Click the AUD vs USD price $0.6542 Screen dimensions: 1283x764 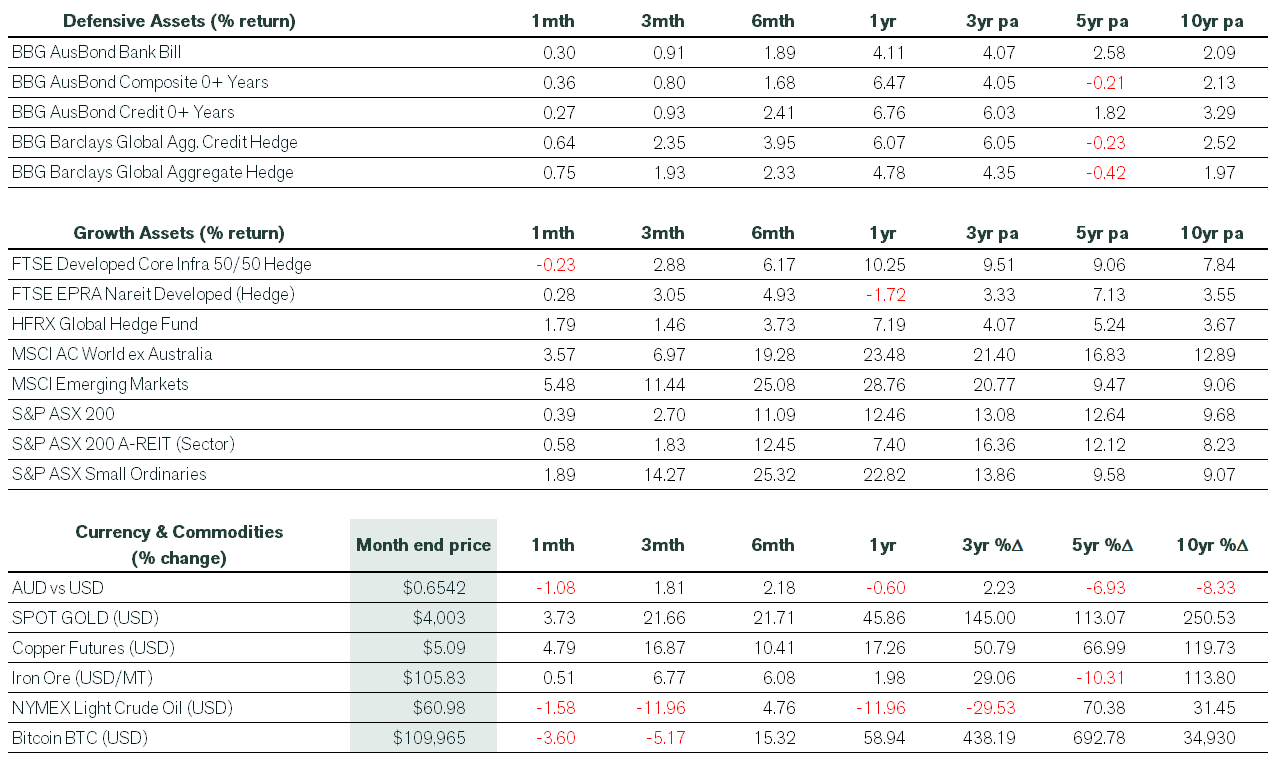pos(432,588)
